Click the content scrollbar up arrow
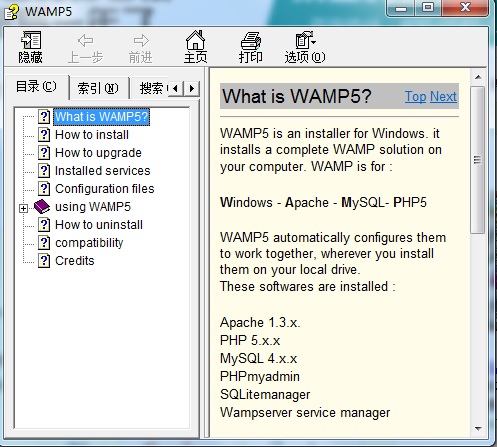Image resolution: width=497 pixels, height=447 pixels. click(x=478, y=77)
